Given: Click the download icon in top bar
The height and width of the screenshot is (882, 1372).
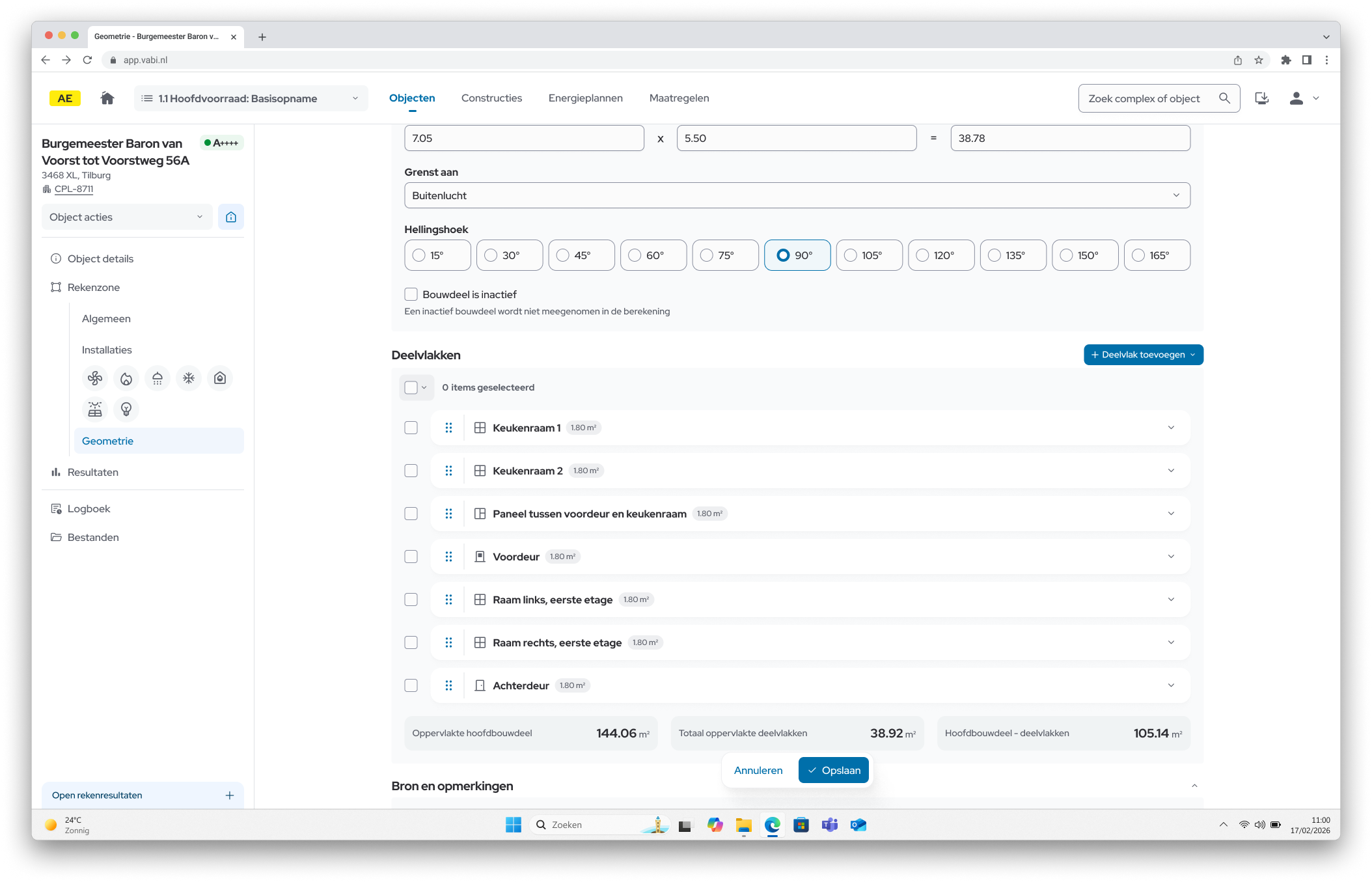Looking at the screenshot, I should point(1261,98).
